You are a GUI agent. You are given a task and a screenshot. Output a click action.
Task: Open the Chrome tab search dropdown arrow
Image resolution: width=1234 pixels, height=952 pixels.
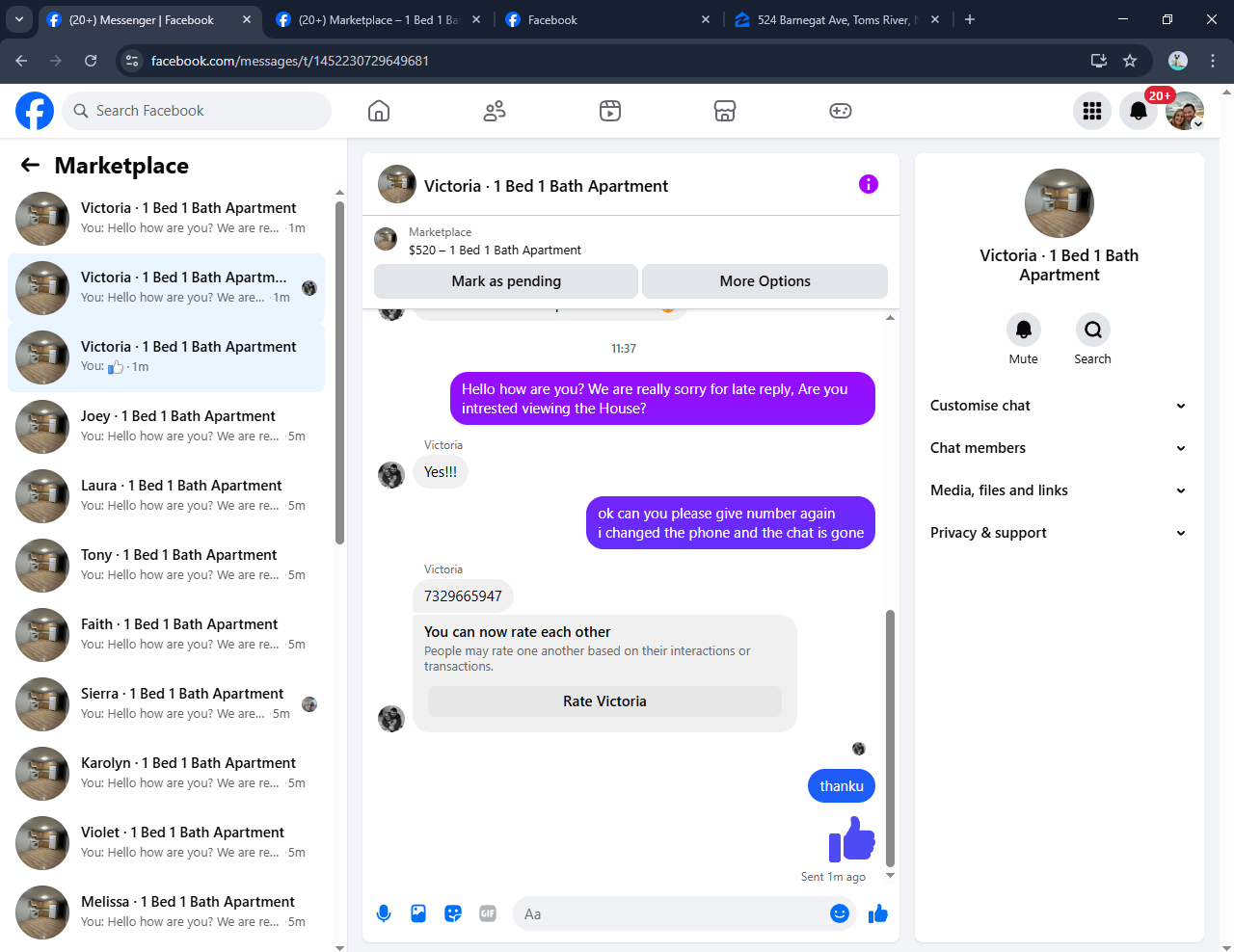click(19, 19)
